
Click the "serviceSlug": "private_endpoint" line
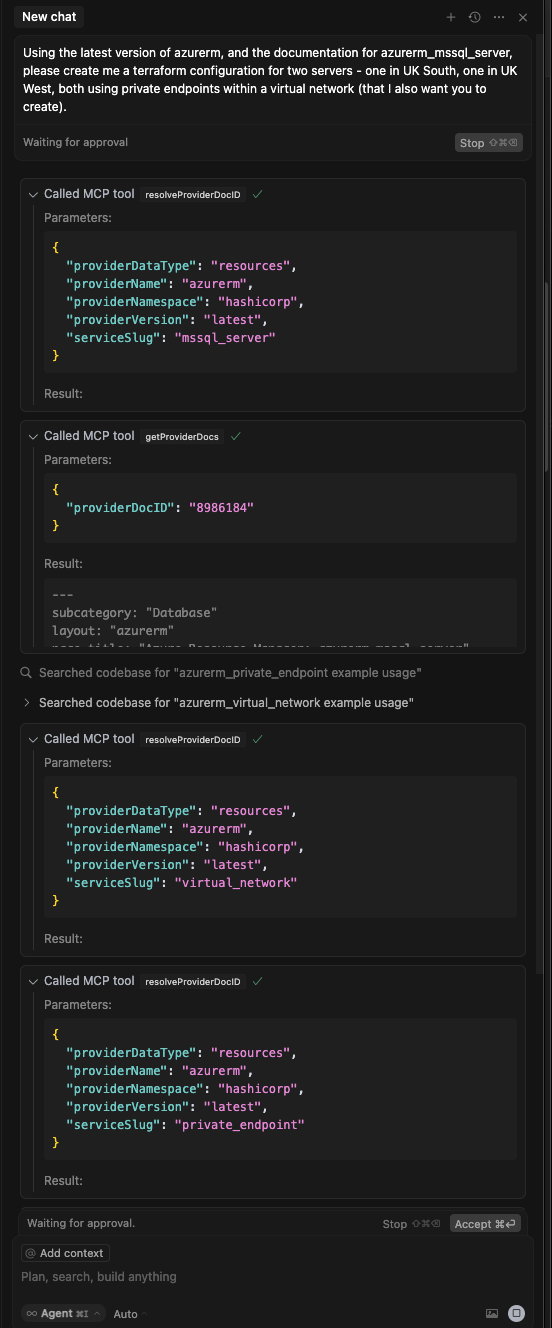coord(185,1125)
